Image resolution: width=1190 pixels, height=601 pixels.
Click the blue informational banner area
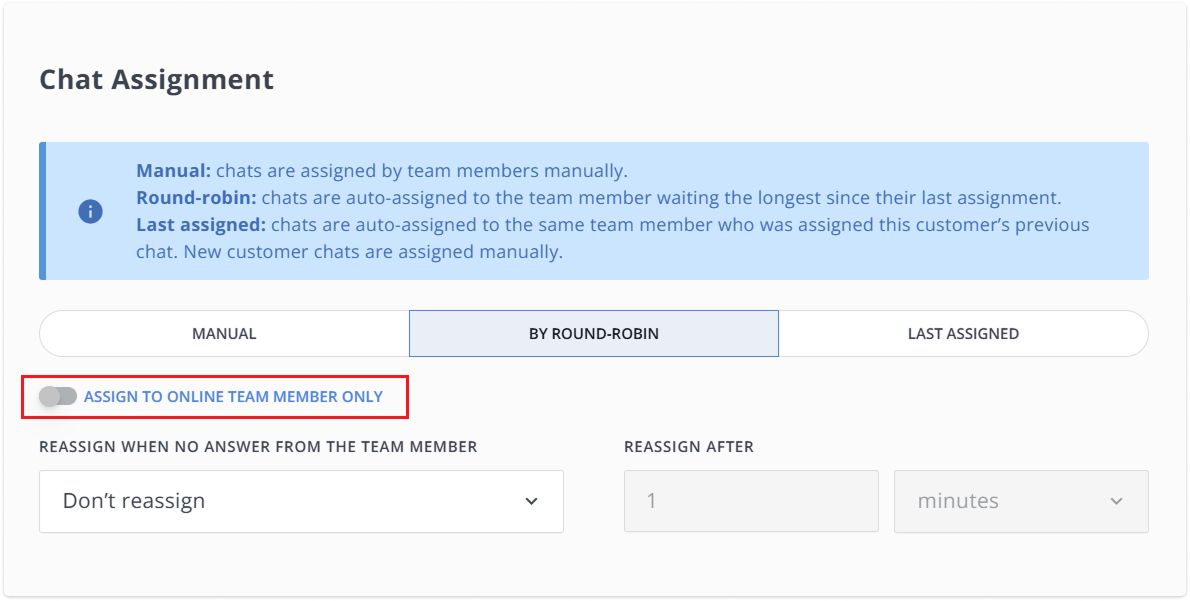tap(595, 210)
